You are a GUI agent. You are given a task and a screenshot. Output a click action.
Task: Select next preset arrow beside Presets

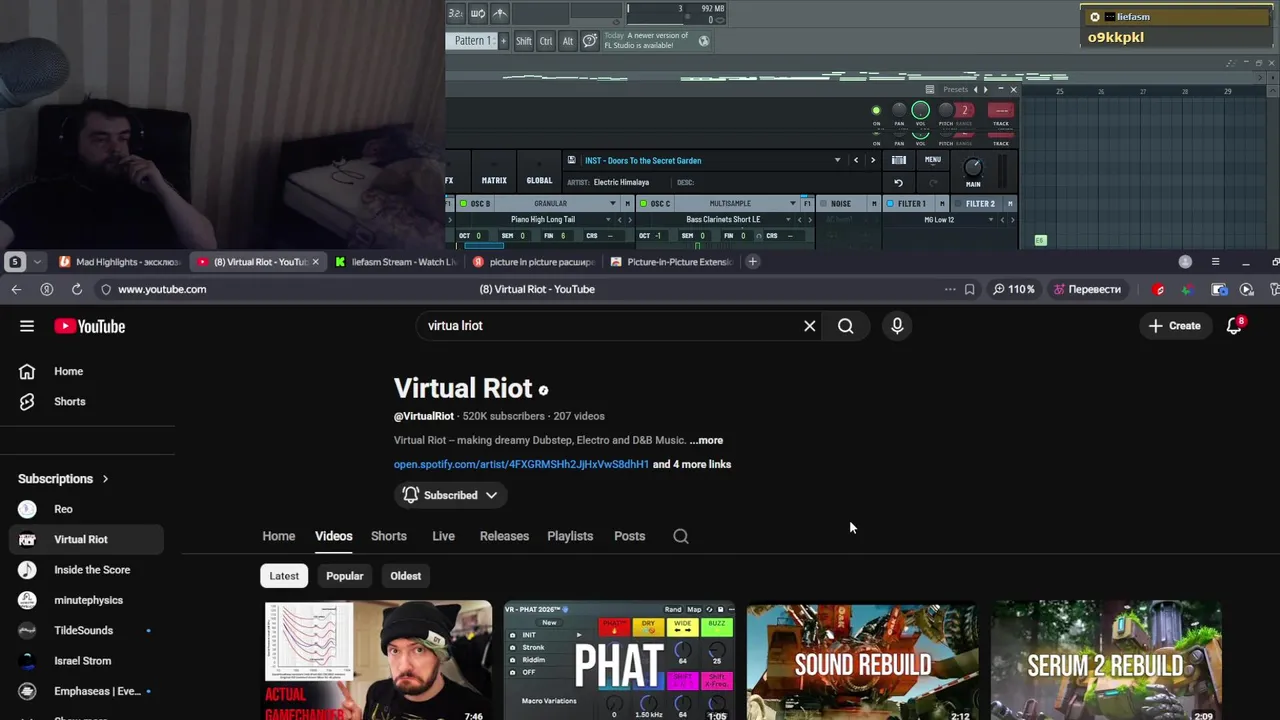point(985,90)
